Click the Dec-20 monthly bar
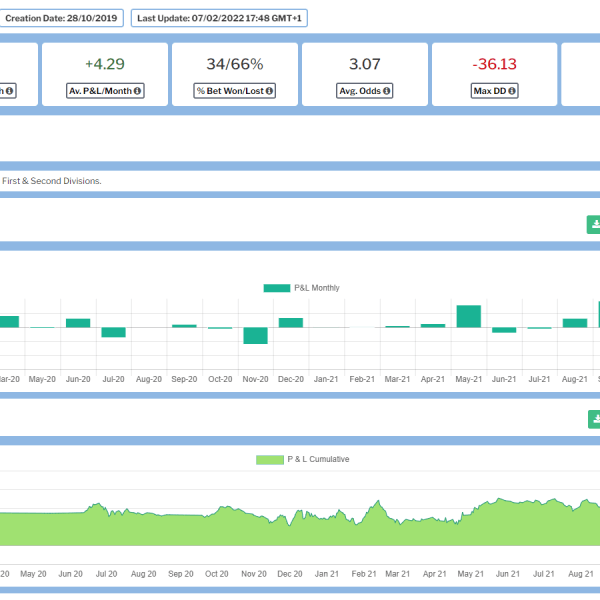The height and width of the screenshot is (600, 600). [x=291, y=323]
